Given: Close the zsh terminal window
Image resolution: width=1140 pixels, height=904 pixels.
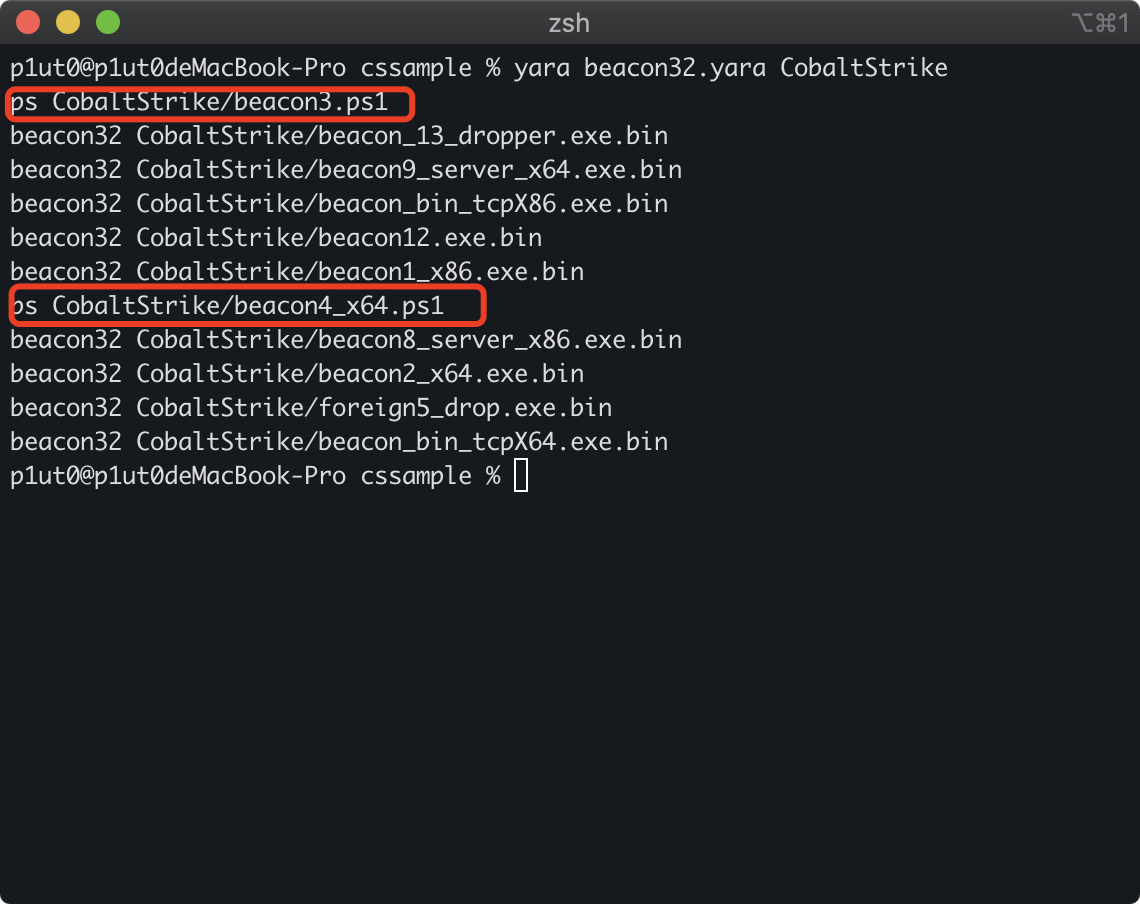Looking at the screenshot, I should point(28,23).
